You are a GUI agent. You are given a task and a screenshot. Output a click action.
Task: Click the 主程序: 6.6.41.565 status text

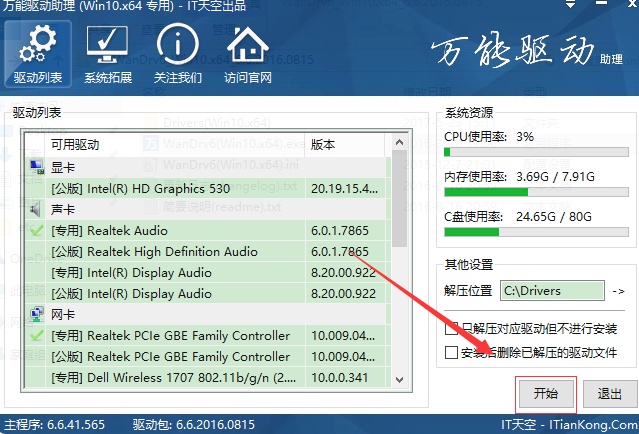tap(54, 425)
